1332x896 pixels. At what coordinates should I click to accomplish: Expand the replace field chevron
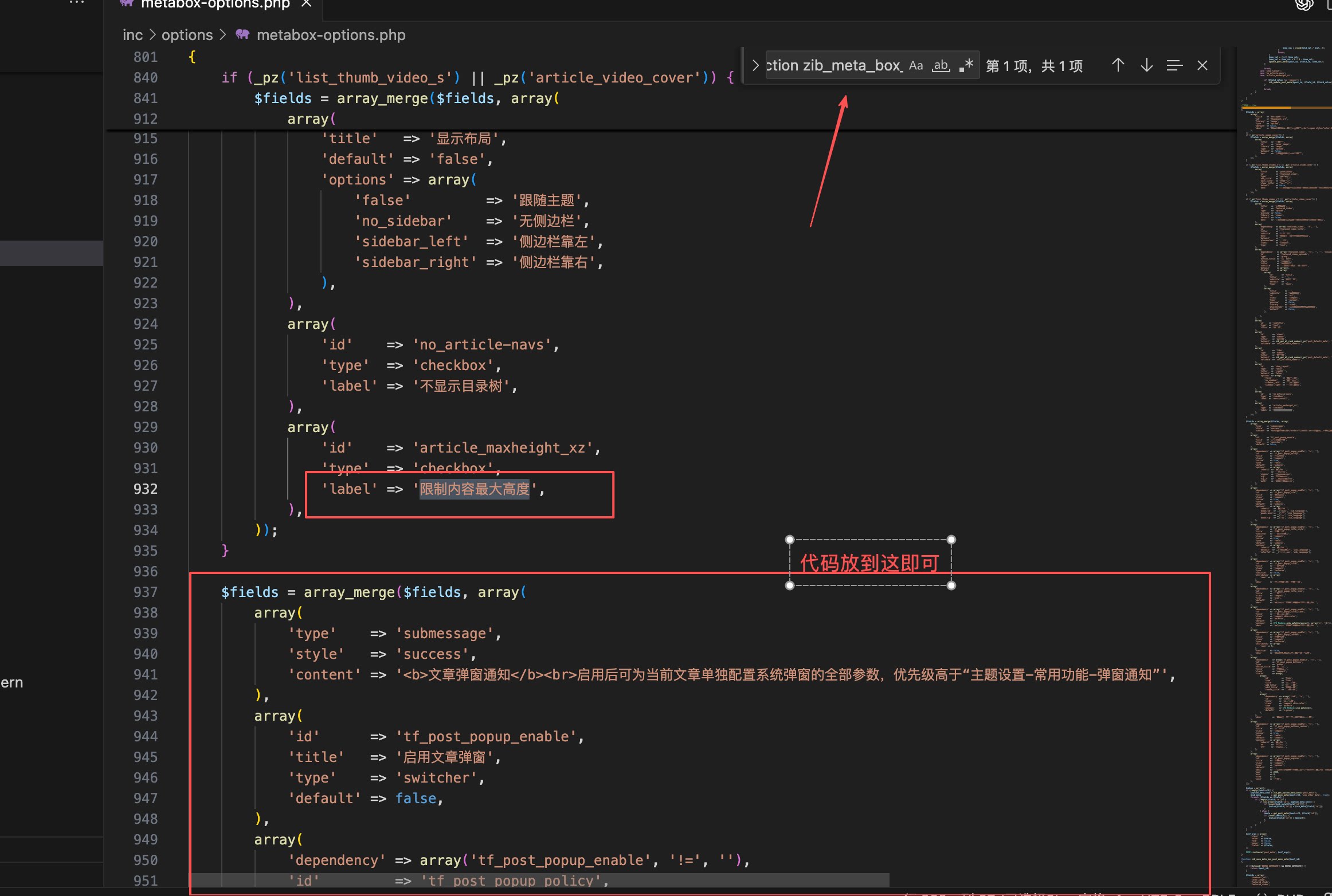755,65
